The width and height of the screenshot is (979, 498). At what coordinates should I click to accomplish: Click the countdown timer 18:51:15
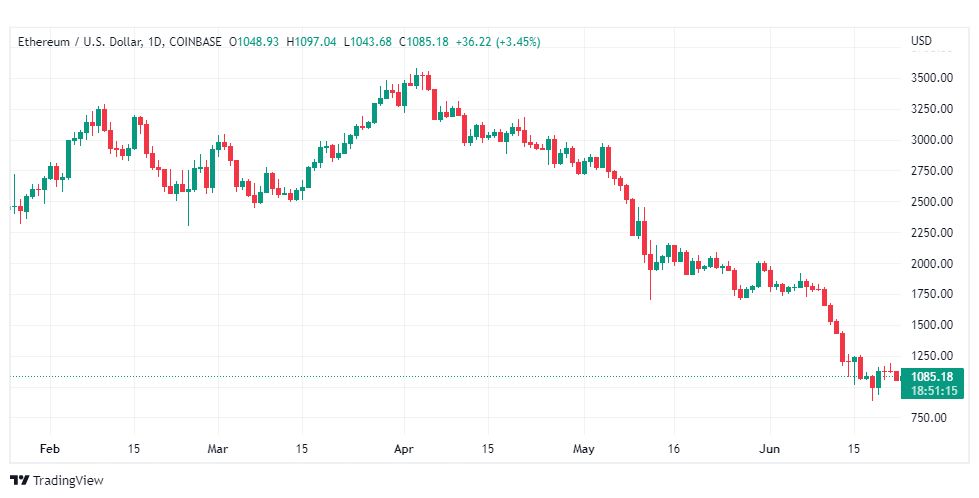pyautogui.click(x=934, y=391)
